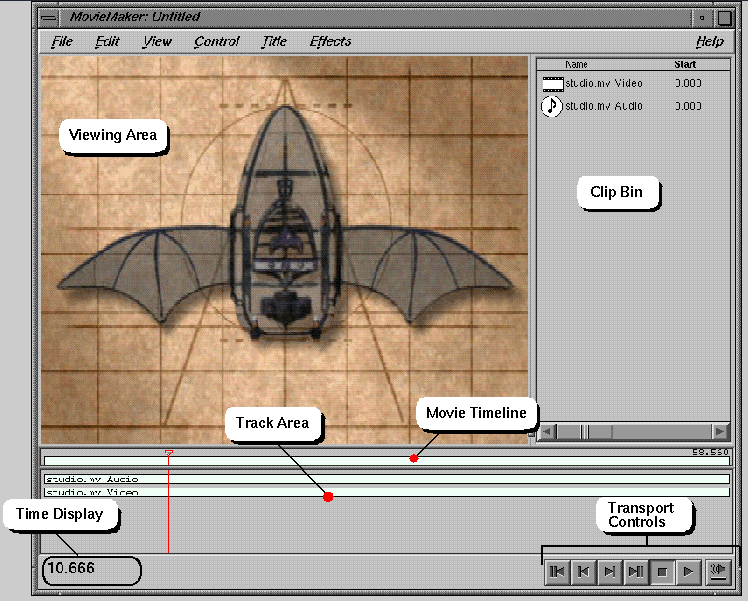The height and width of the screenshot is (601, 748).
Task: Step forward one frame
Action: [x=609, y=571]
